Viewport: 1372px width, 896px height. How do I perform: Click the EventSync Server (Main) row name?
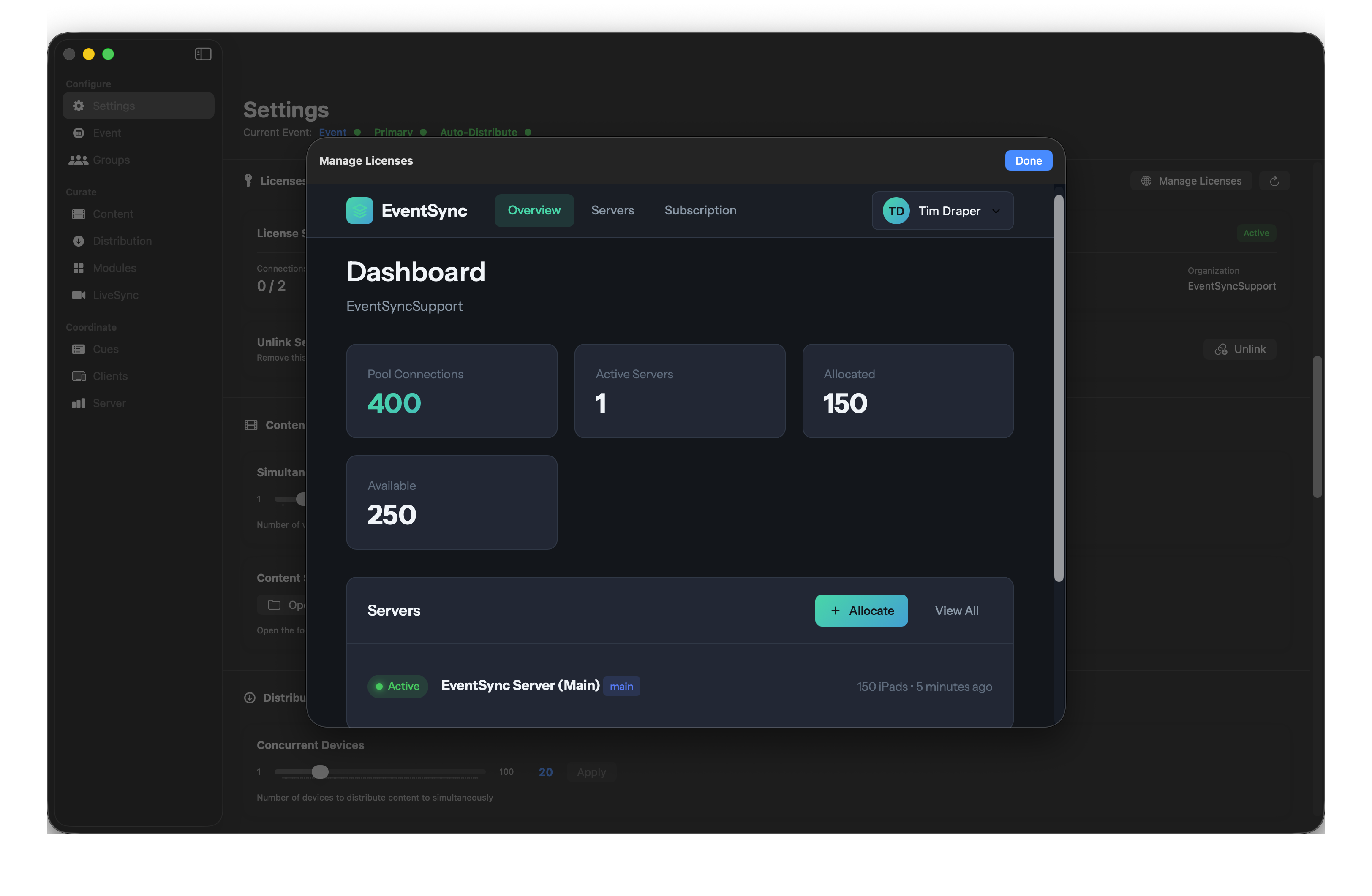[x=520, y=686]
